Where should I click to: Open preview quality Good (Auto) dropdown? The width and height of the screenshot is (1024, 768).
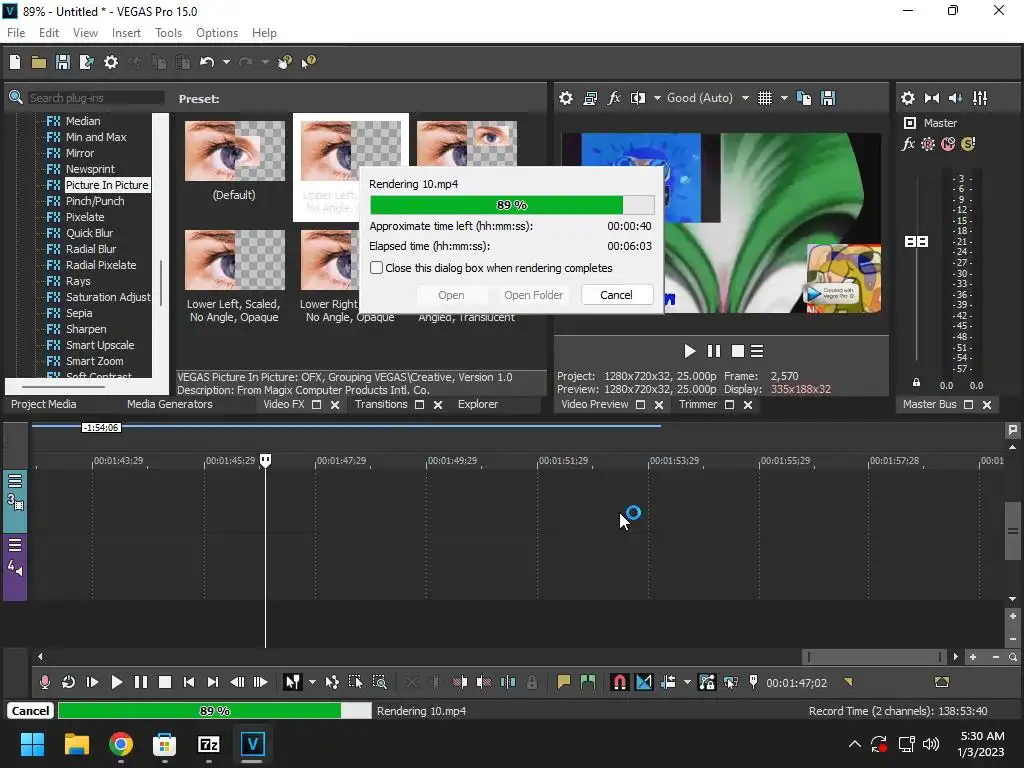pos(745,98)
